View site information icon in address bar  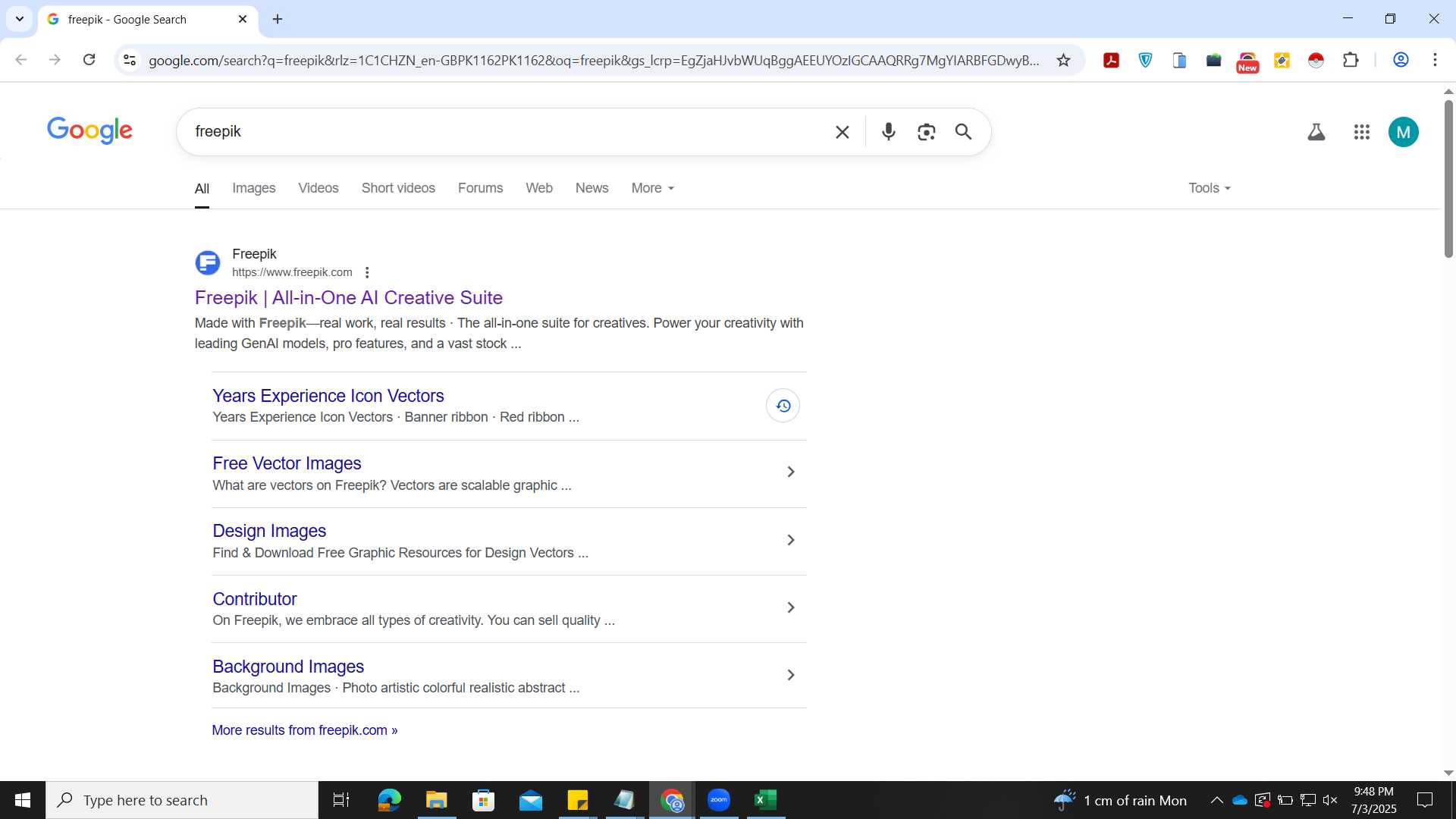click(130, 60)
